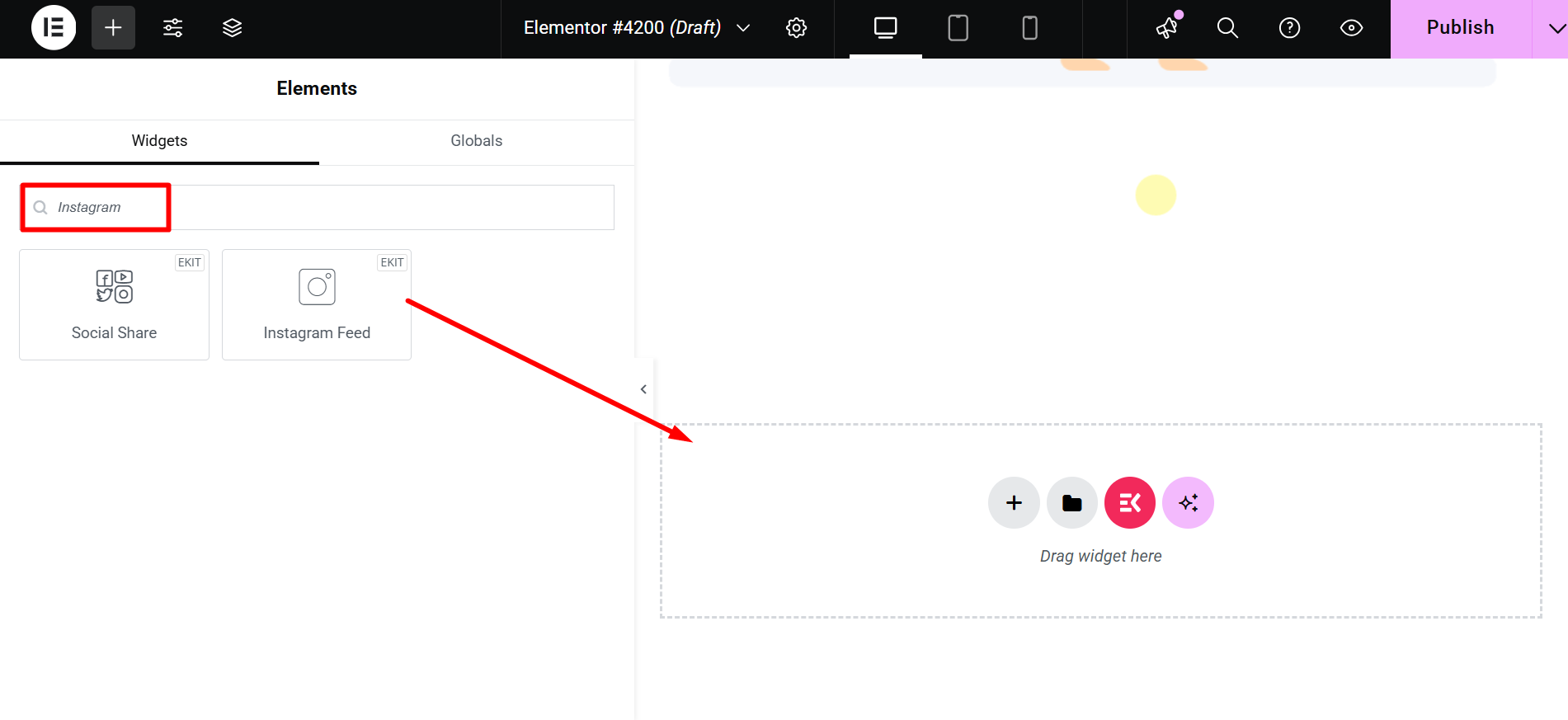
Task: Open the Structure layers icon
Action: [x=232, y=28]
